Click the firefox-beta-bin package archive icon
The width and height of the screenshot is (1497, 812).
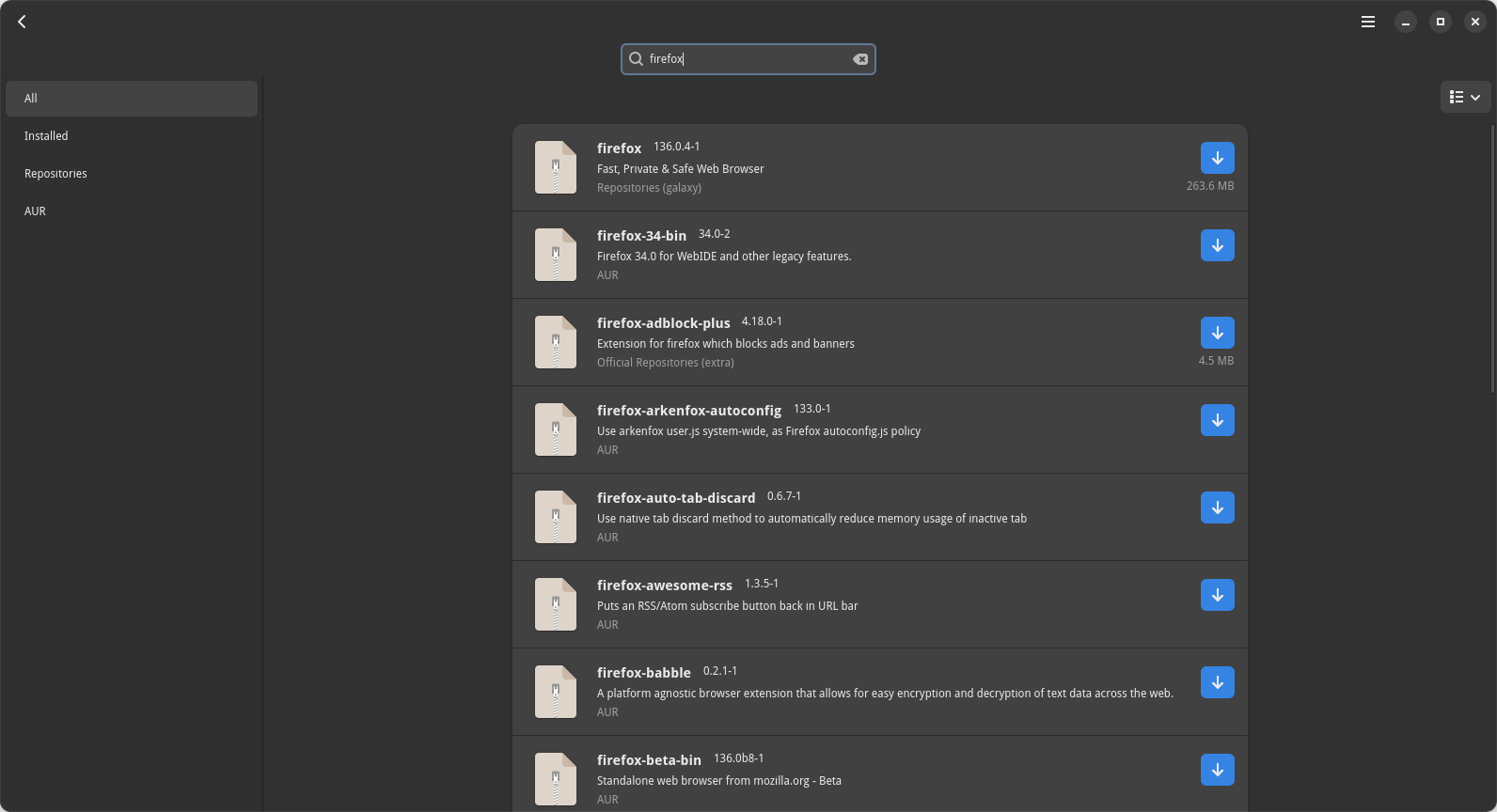click(556, 779)
